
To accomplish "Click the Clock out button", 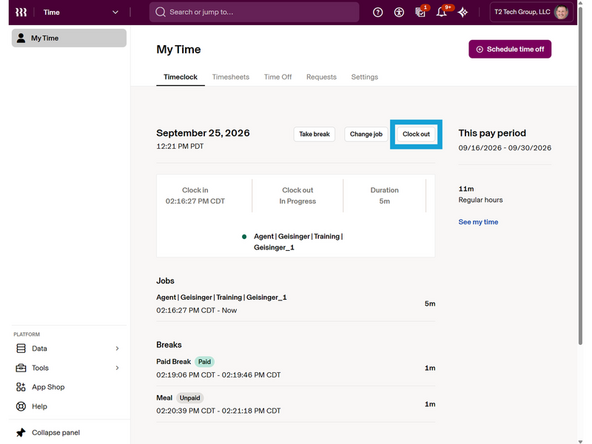I will (x=416, y=134).
